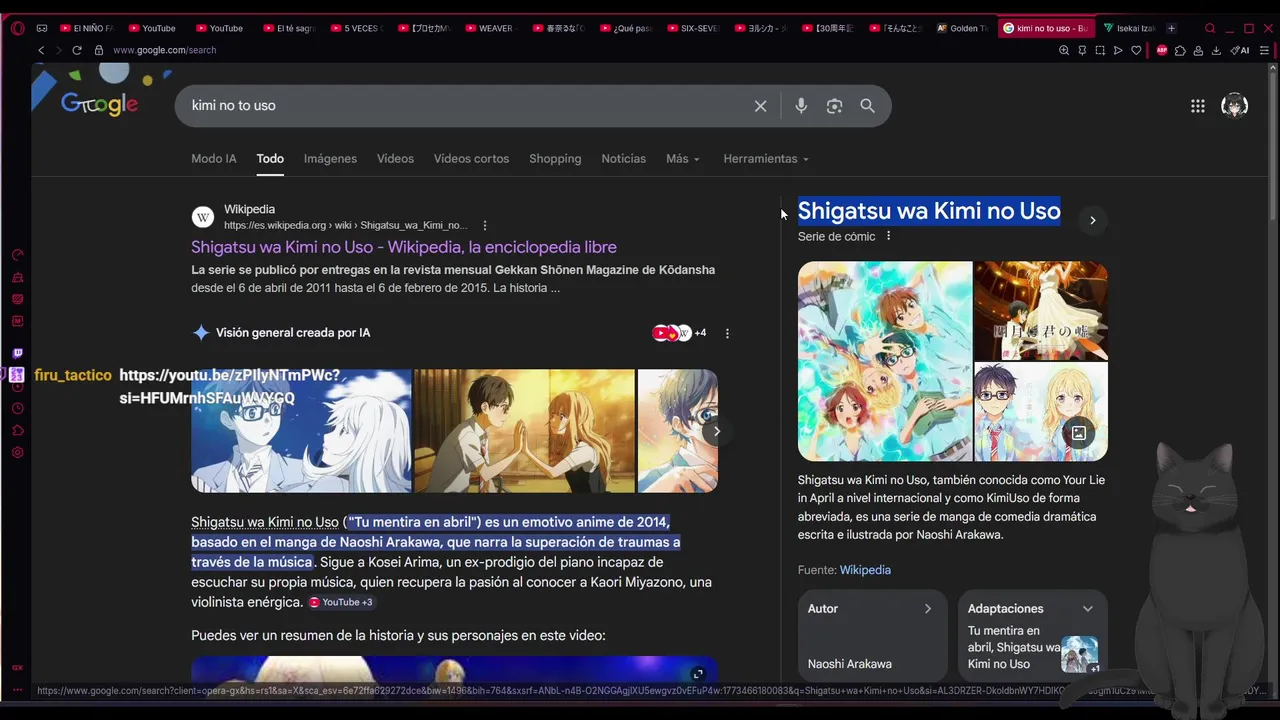
Task: Click the Shigatsu wa Kimi no Uso panel title
Action: coord(929,211)
